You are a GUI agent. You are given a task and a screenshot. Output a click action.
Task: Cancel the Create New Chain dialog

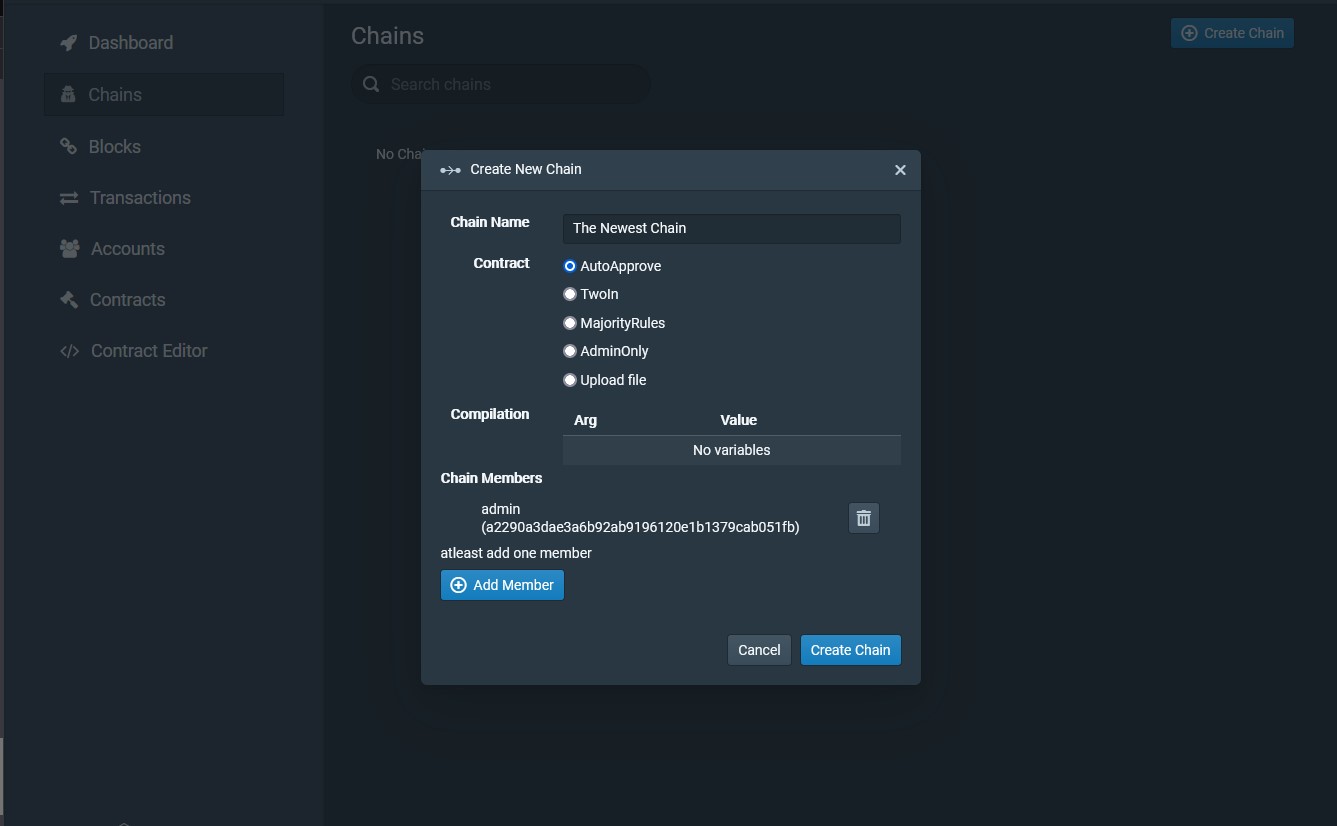pyautogui.click(x=758, y=649)
